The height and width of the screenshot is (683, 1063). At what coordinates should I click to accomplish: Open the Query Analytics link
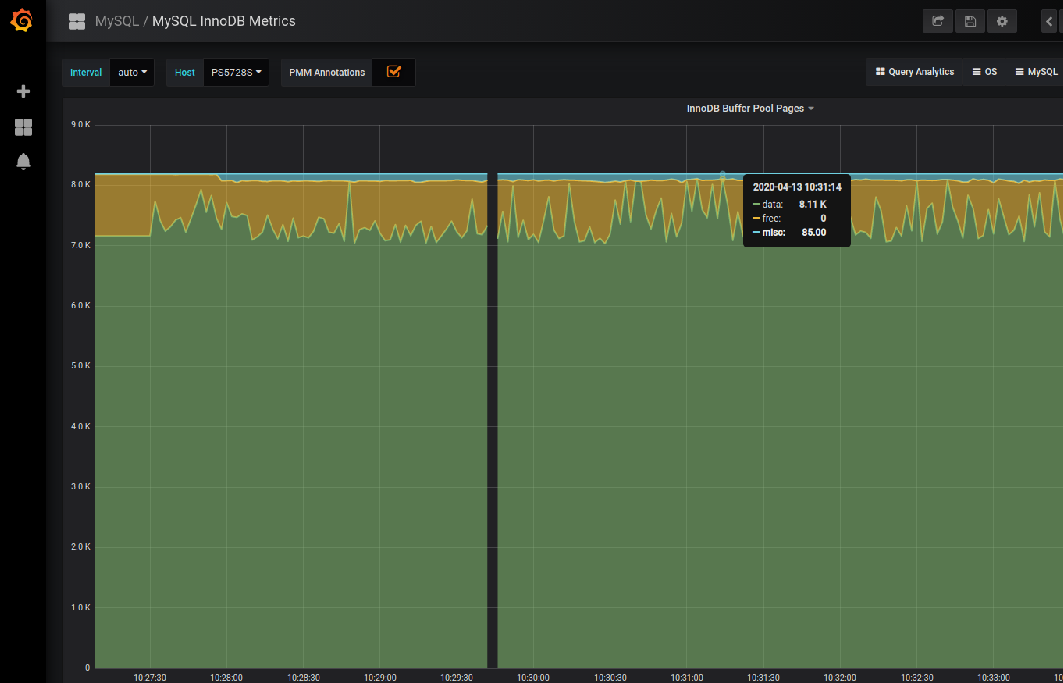coord(914,72)
